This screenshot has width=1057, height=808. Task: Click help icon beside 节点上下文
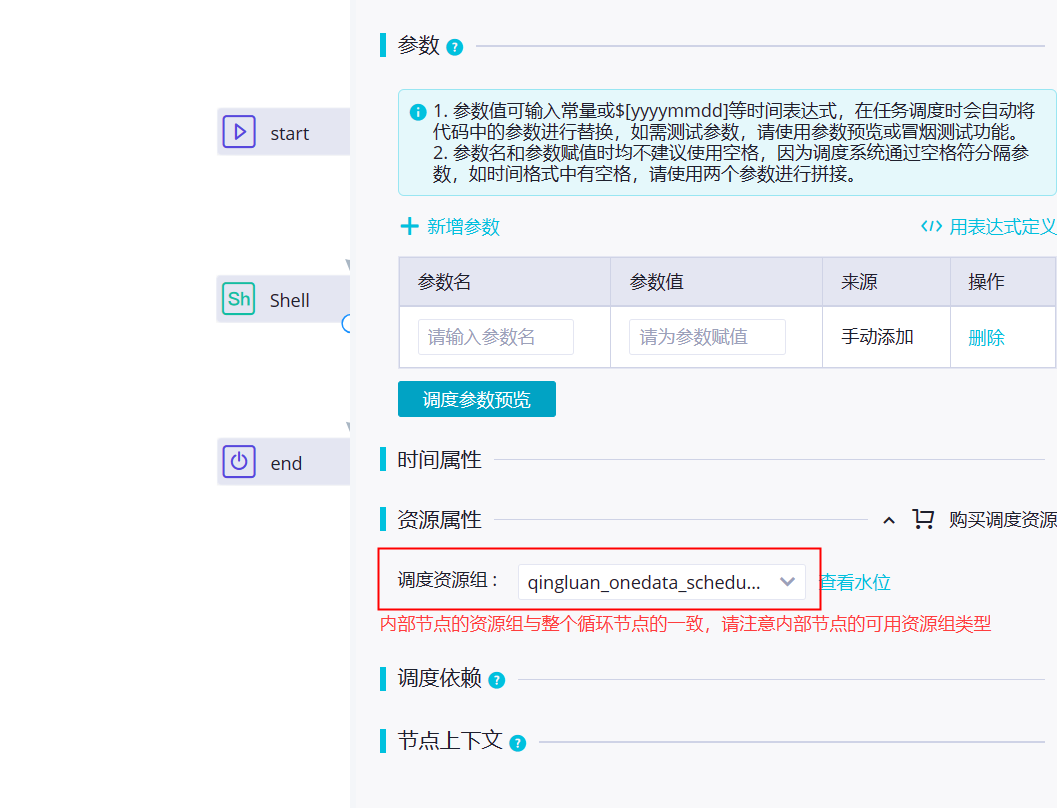point(518,743)
